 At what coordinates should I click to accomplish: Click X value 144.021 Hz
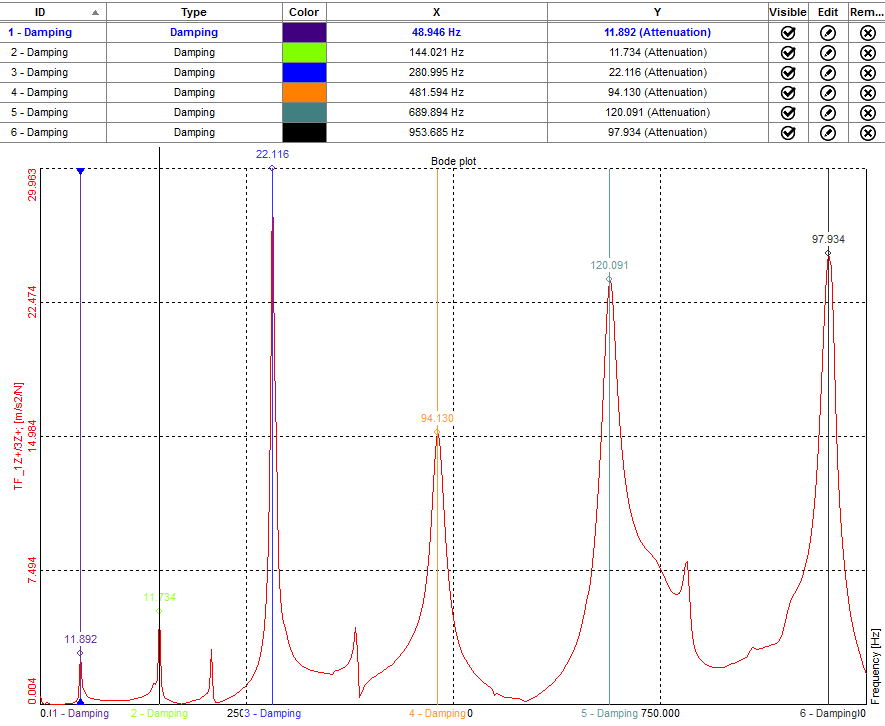[436, 53]
